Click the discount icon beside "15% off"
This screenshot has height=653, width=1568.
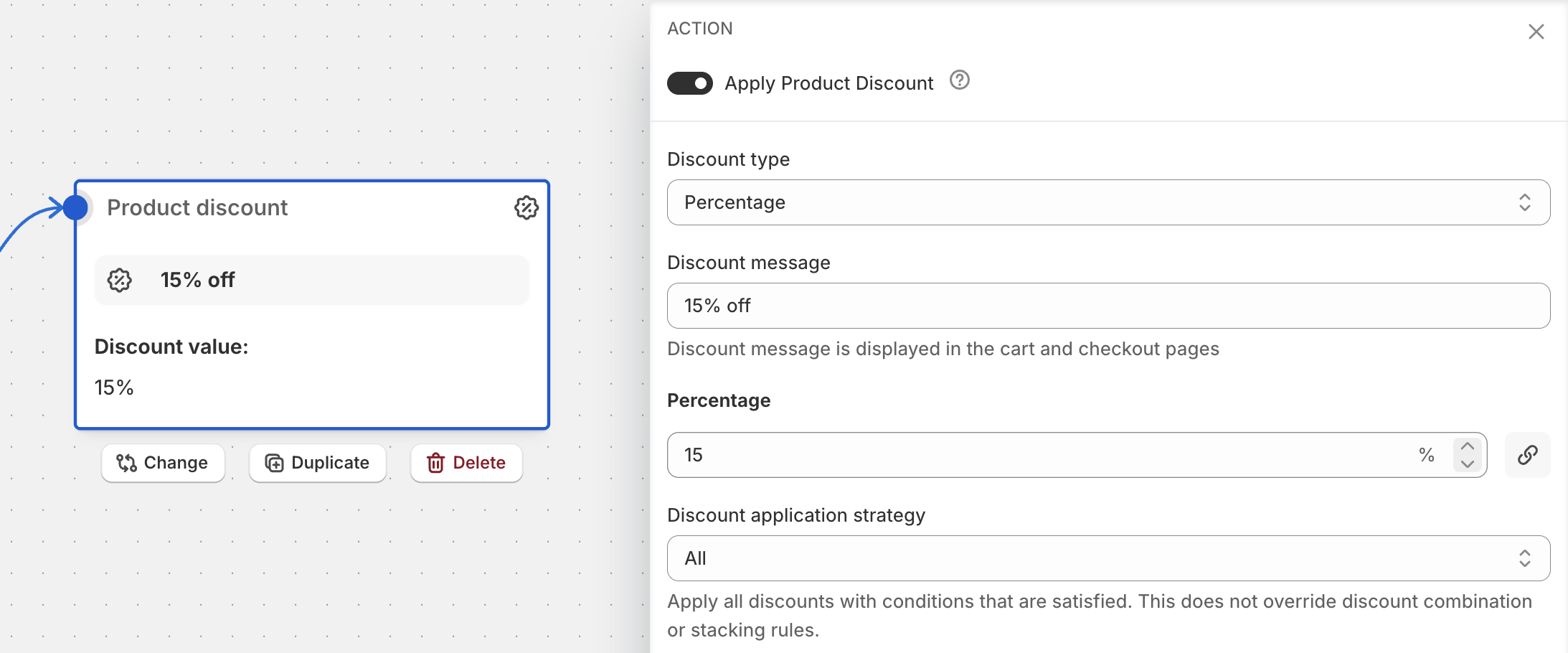[120, 280]
